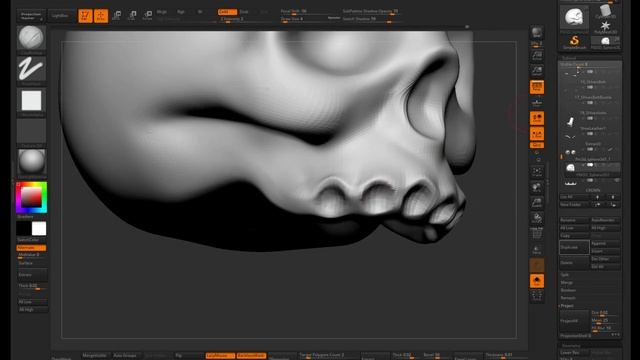Image resolution: width=640 pixels, height=360 pixels.
Task: Select the white main color swatch
Action: point(39,229)
